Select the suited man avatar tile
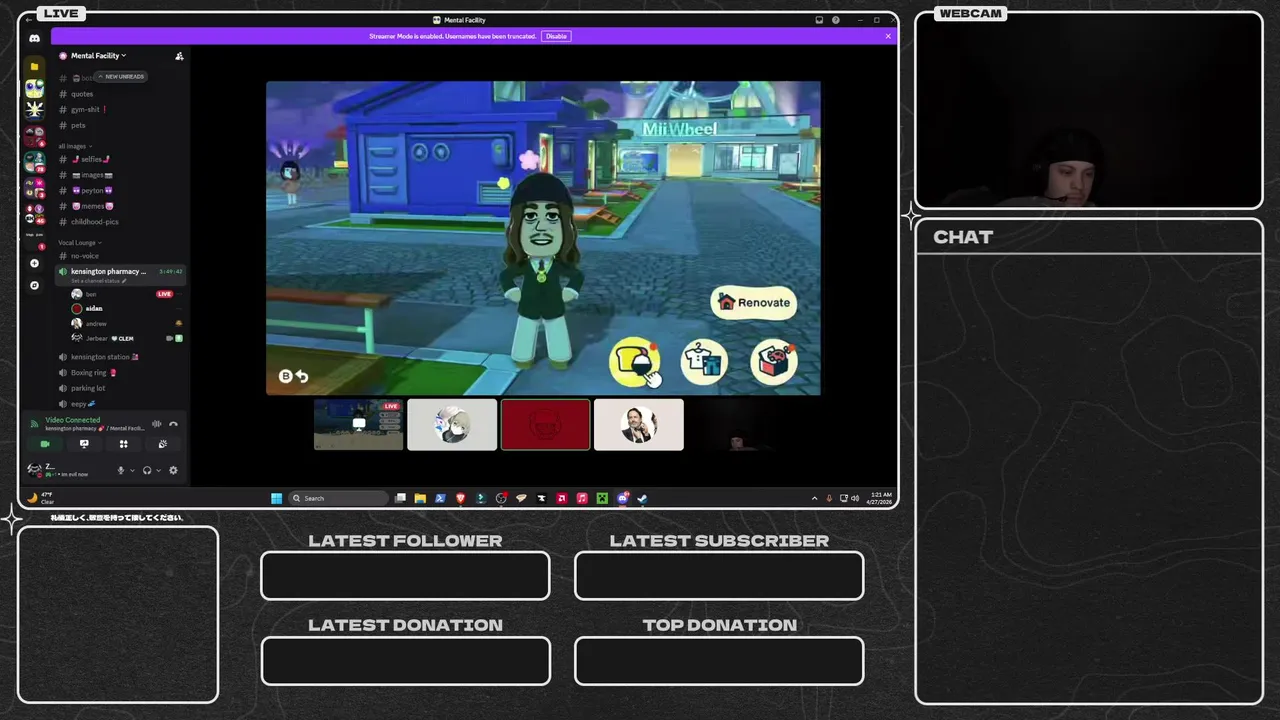Screen dimensions: 1280x720 click(639, 424)
